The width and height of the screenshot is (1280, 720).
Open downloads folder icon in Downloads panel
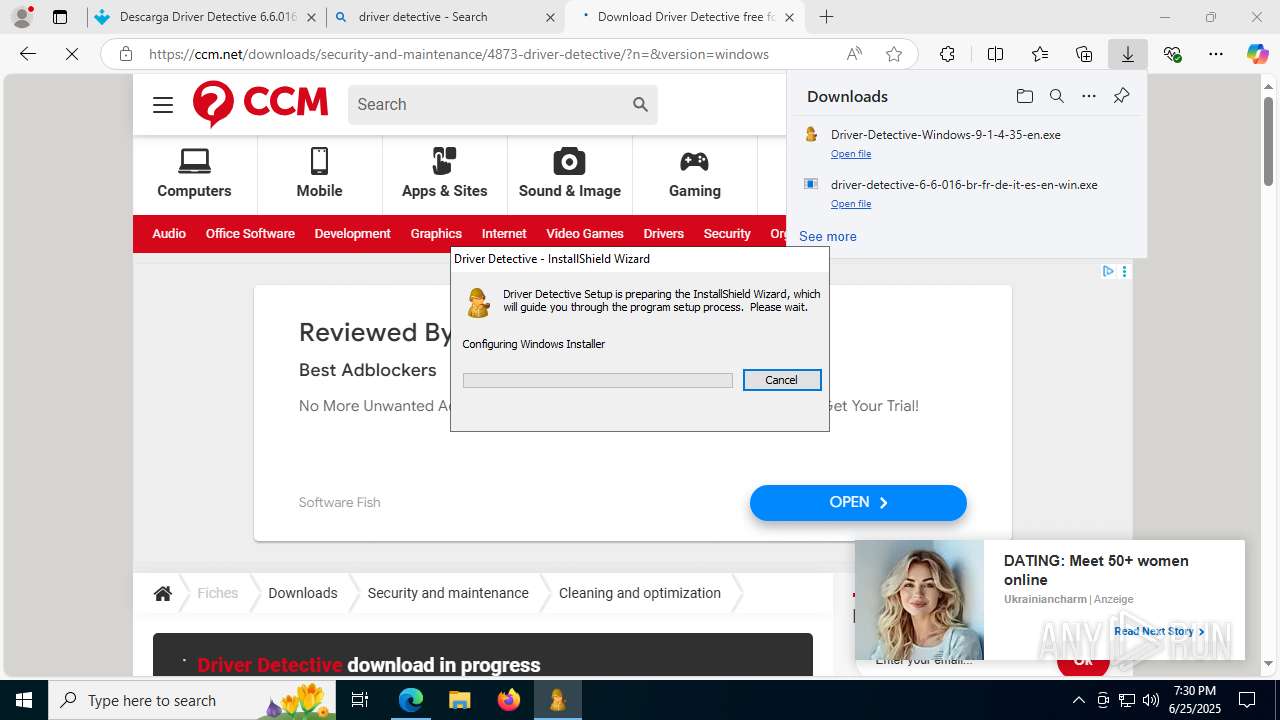coord(1024,96)
